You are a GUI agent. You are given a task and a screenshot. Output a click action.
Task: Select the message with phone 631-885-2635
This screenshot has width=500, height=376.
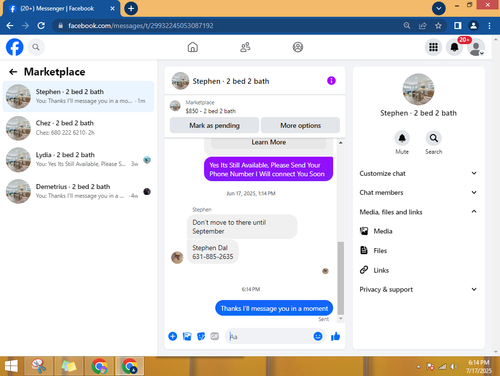pos(213,252)
